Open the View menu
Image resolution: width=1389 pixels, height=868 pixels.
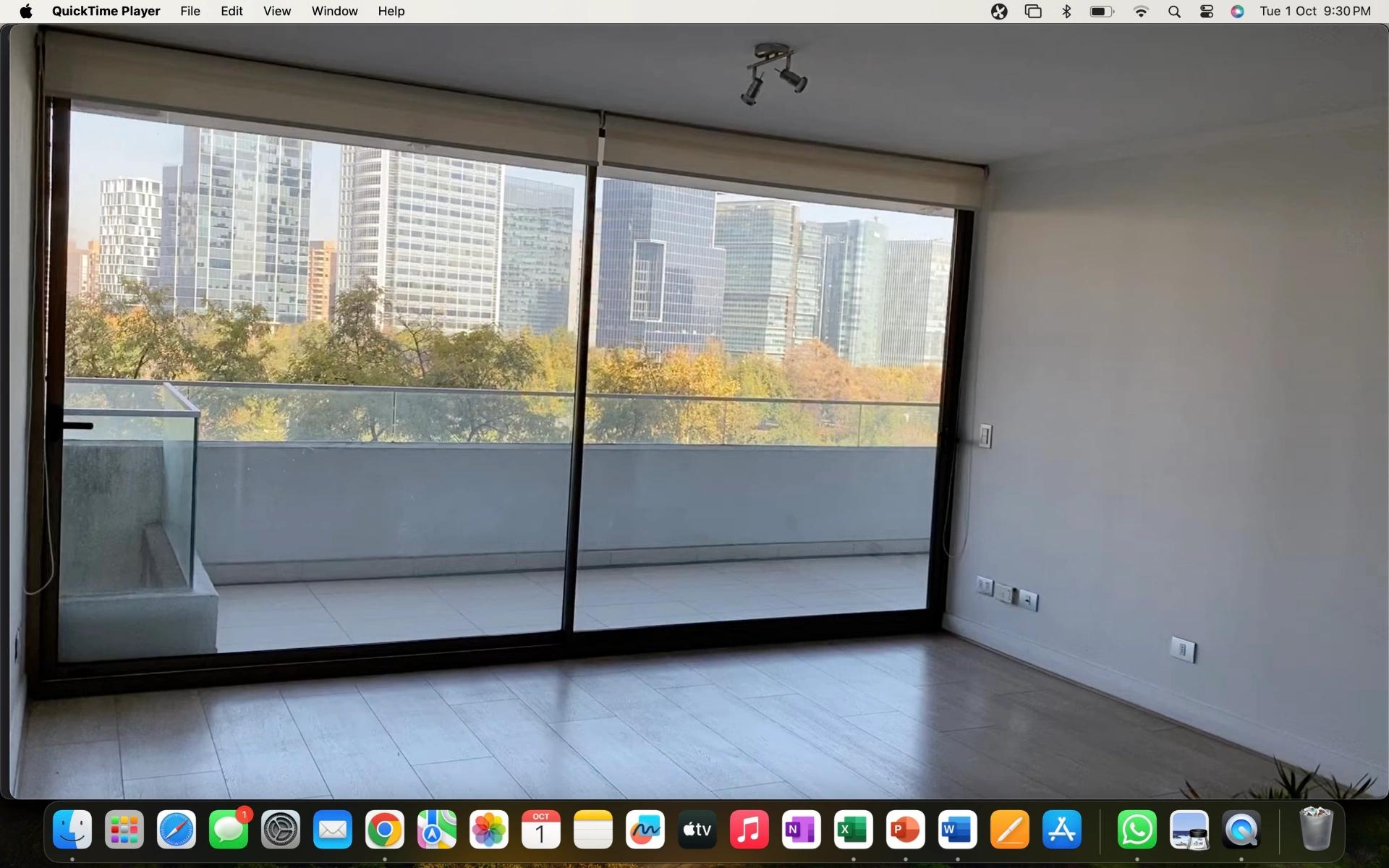coord(277,12)
